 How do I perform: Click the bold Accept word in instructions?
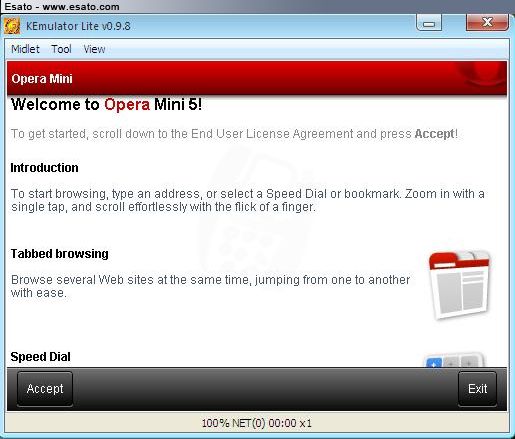tap(434, 134)
